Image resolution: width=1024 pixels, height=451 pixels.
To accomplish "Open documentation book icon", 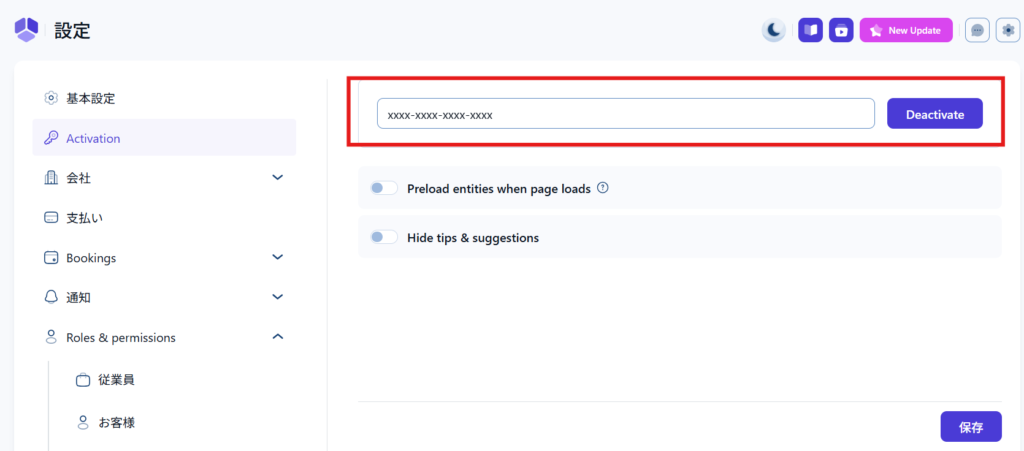I will coord(810,30).
